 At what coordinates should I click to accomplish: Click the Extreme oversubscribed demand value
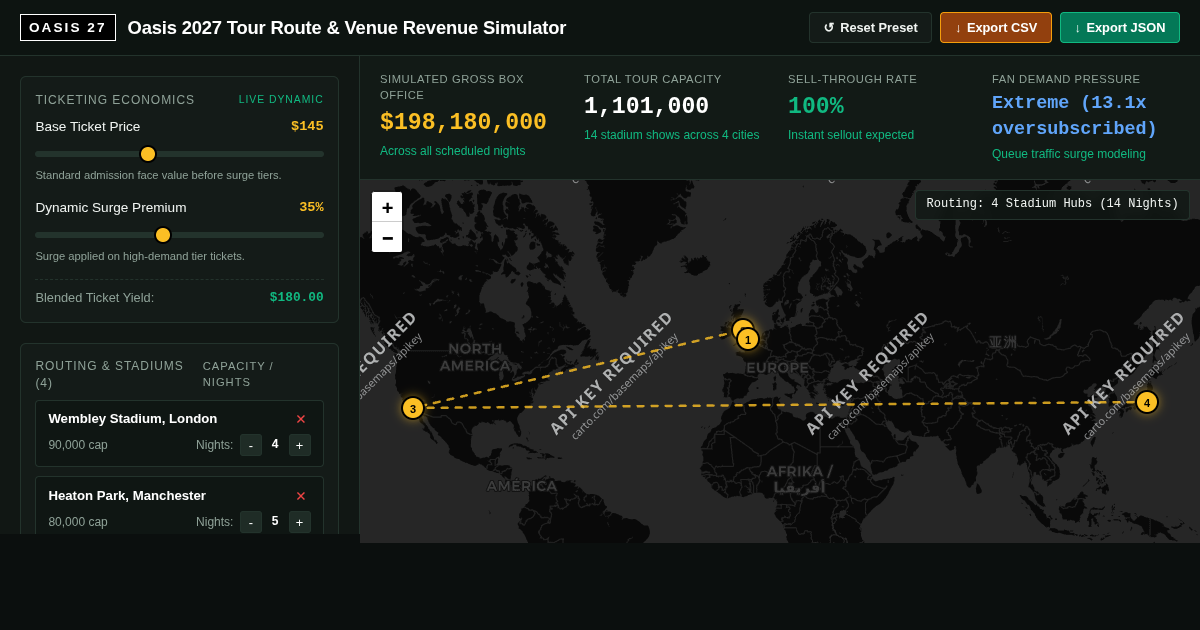pos(1074,116)
